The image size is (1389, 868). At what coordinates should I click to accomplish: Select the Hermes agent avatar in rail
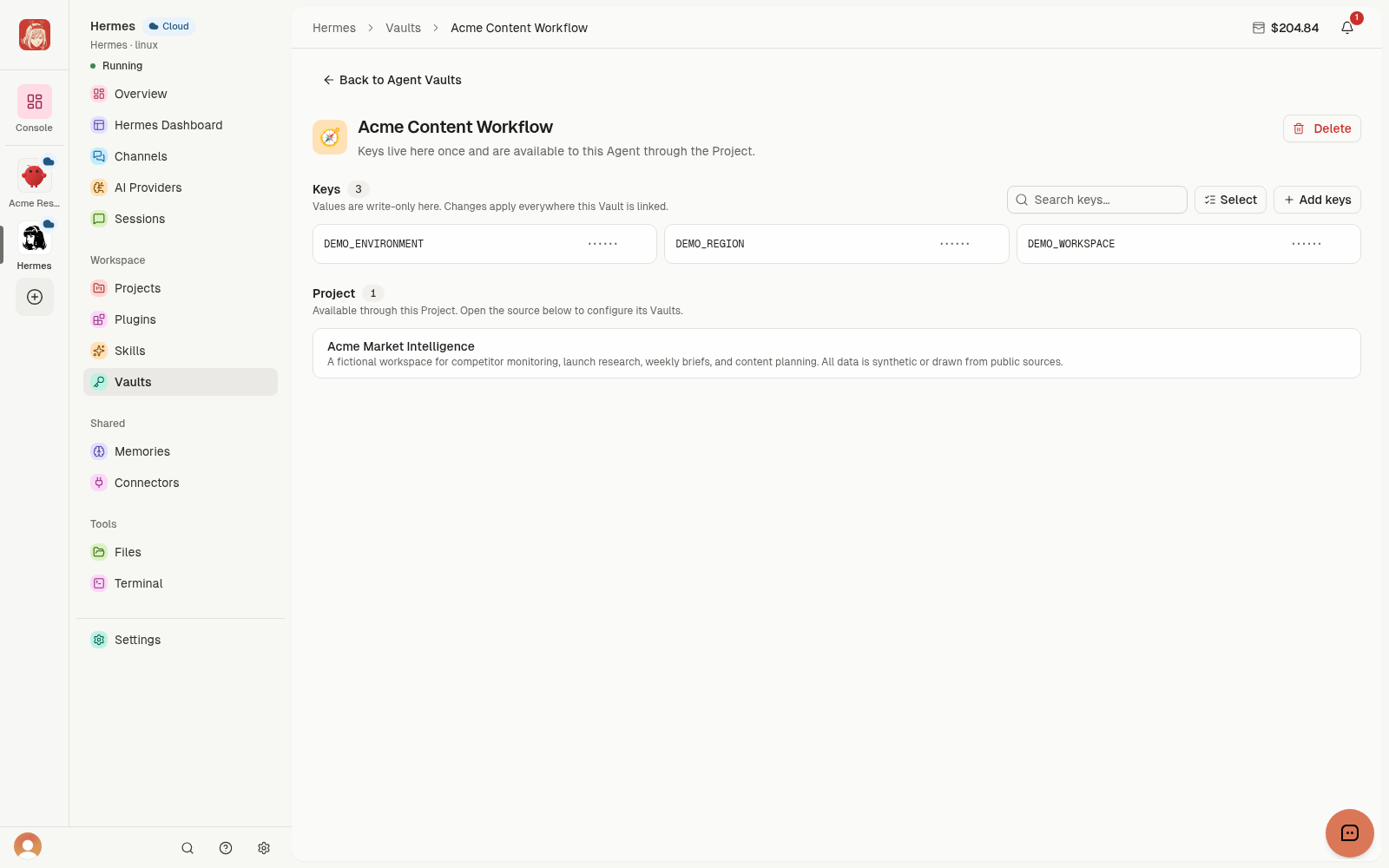point(34,239)
